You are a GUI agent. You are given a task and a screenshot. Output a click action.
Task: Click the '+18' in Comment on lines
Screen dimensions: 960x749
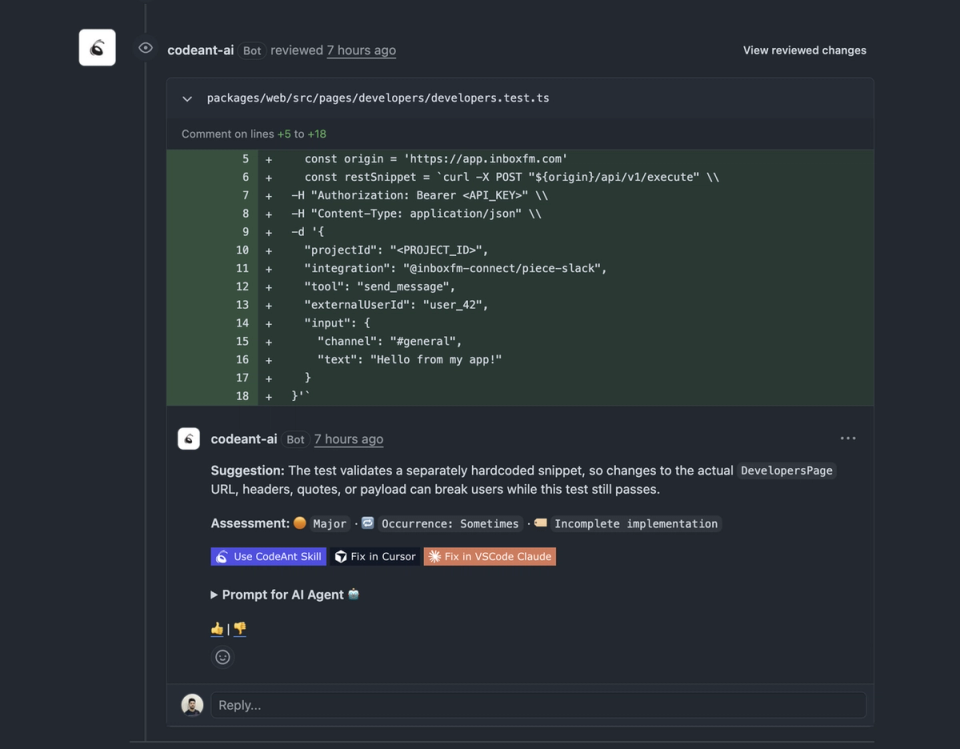(317, 134)
